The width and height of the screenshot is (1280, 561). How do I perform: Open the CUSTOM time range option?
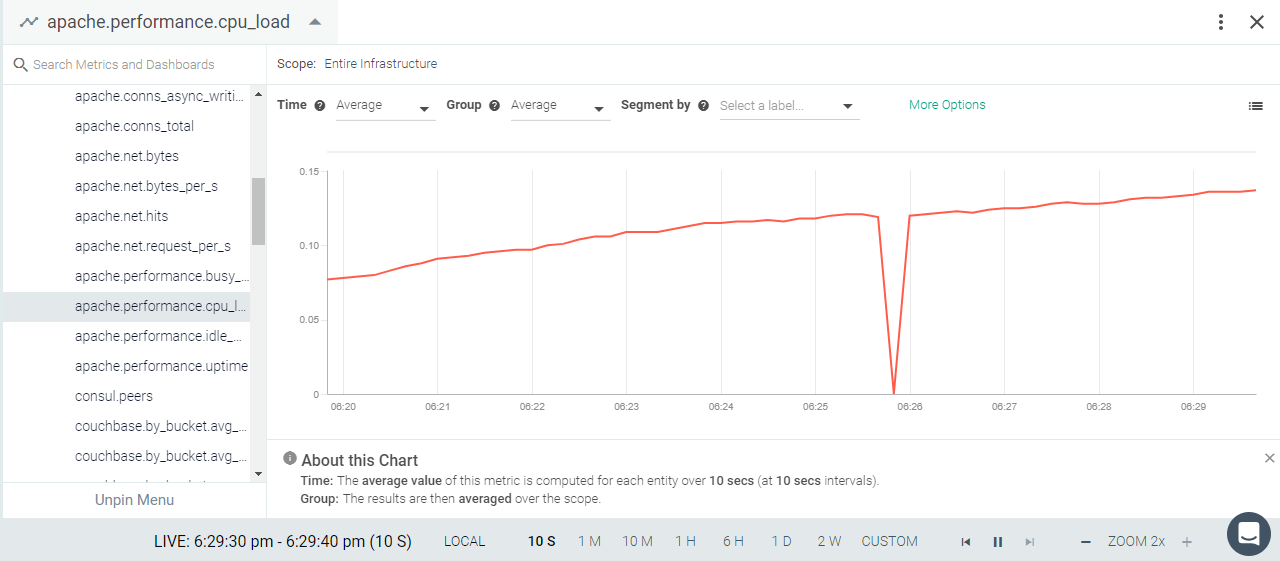tap(889, 541)
